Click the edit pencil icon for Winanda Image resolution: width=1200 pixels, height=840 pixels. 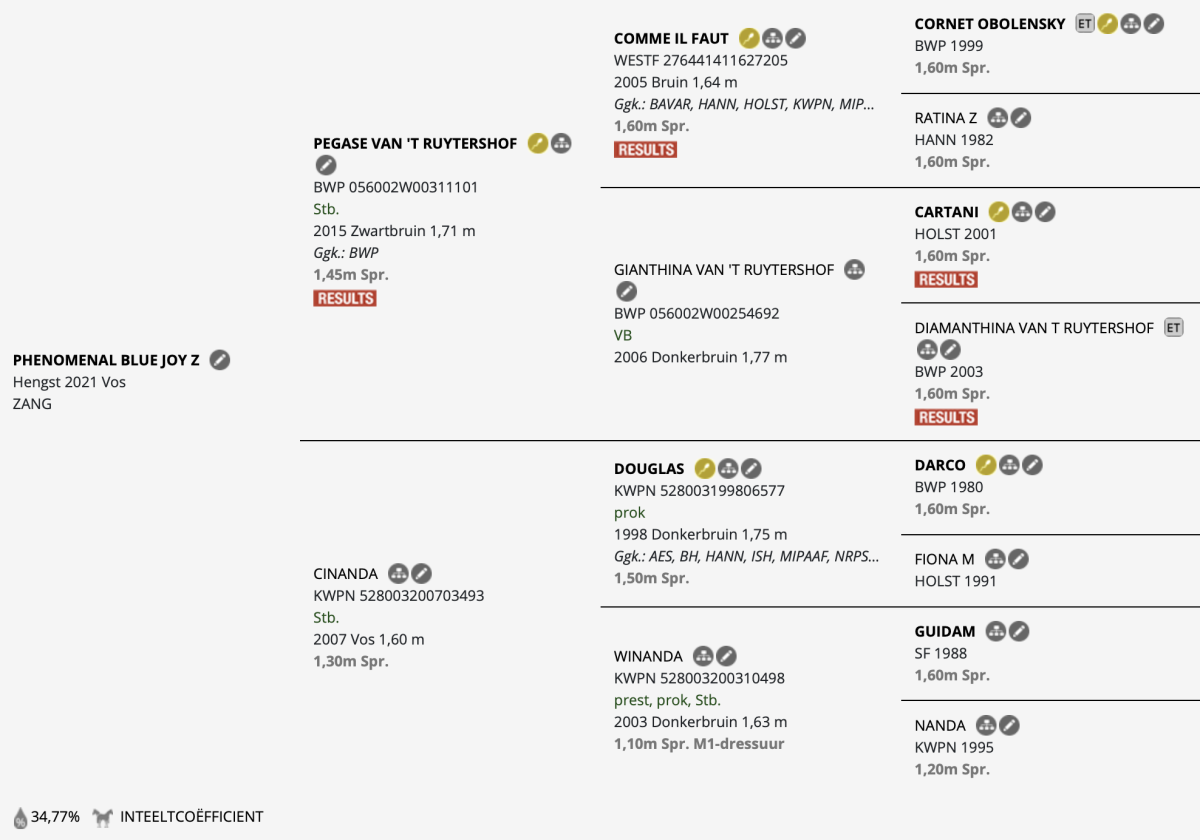tap(726, 657)
